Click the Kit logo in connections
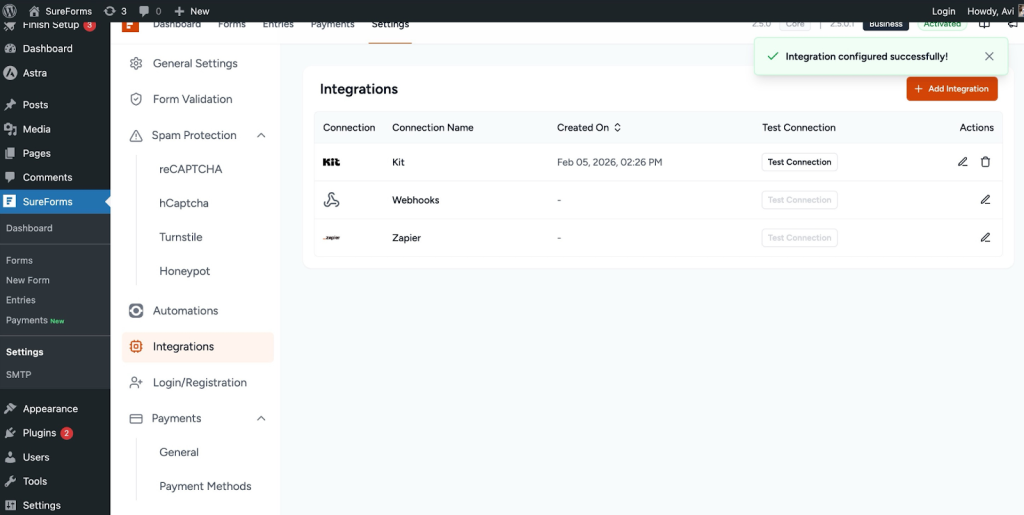The width and height of the screenshot is (1024, 515). click(332, 162)
